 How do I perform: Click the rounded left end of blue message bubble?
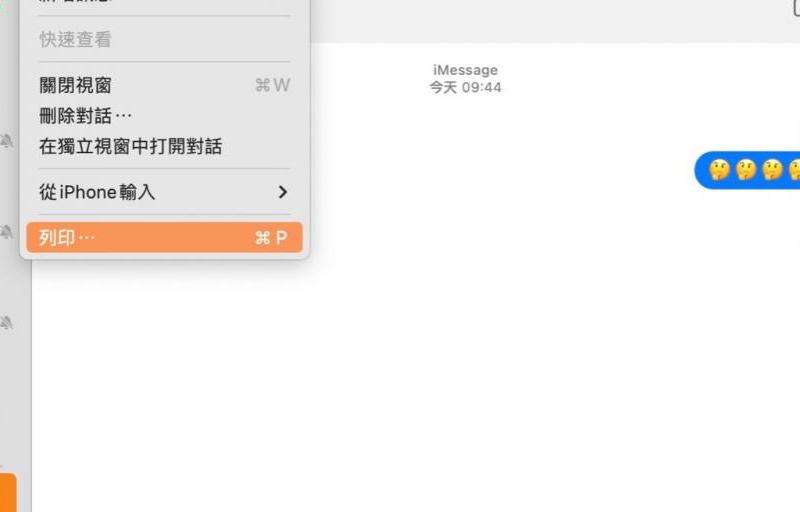[702, 170]
